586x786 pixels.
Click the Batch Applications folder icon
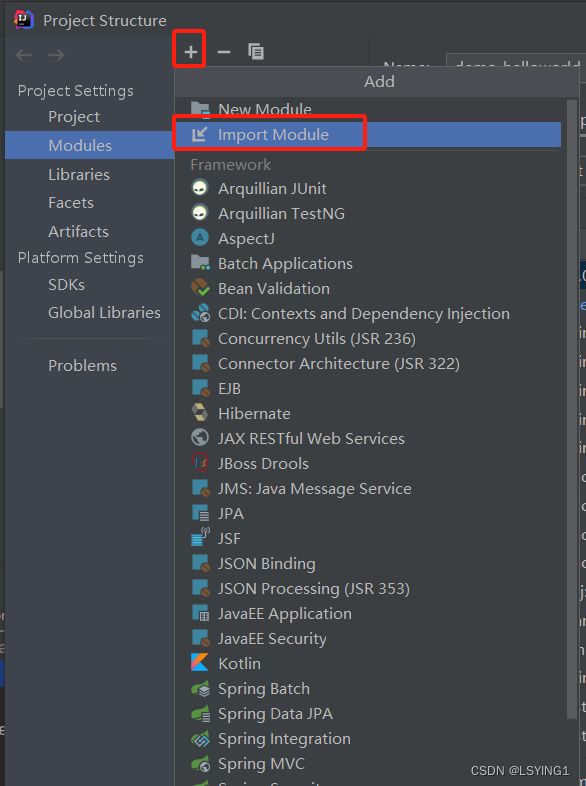pyautogui.click(x=201, y=263)
